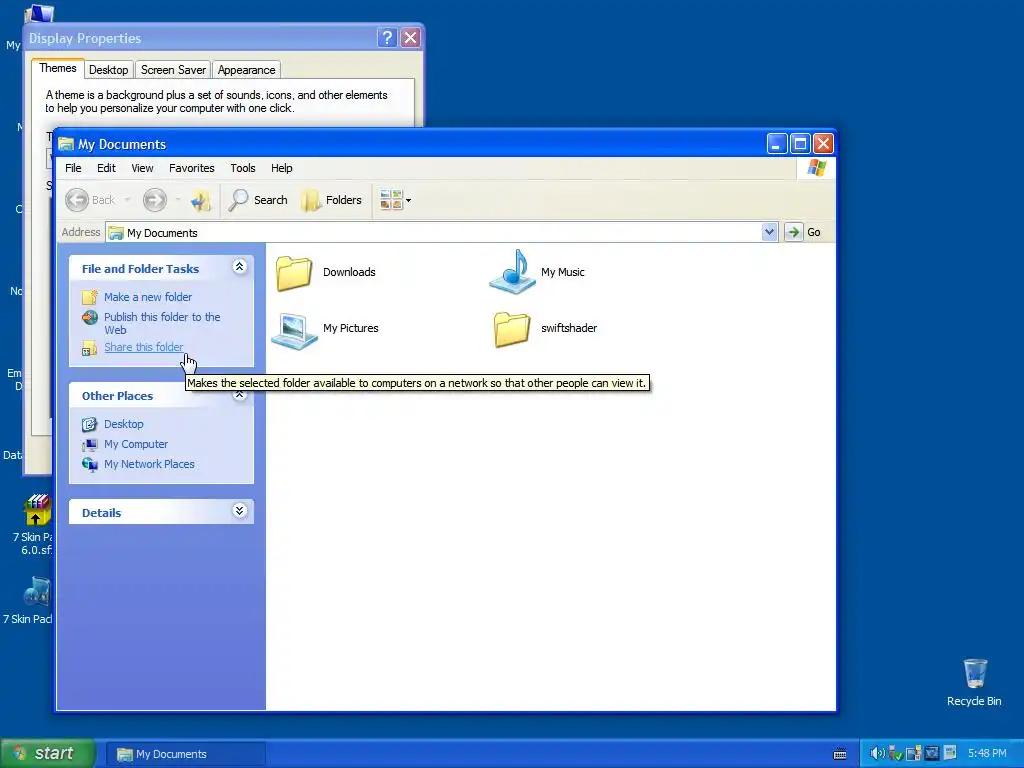The height and width of the screenshot is (768, 1024).
Task: Select the My Music folder icon
Action: pos(513,272)
